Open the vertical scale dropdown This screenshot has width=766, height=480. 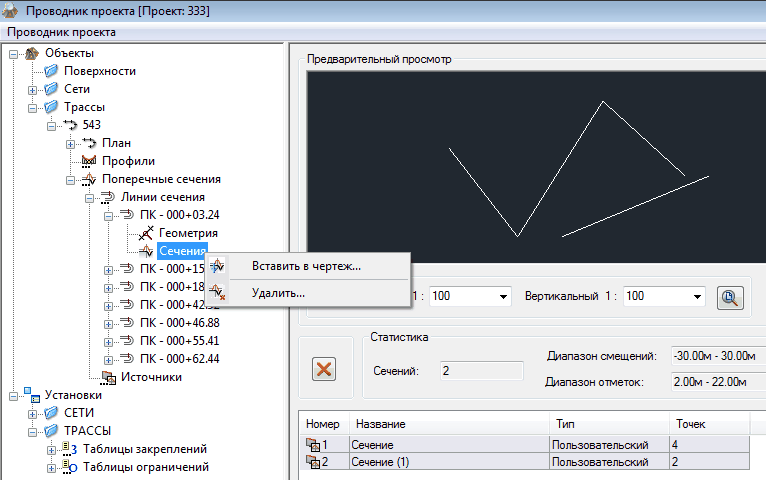pyautogui.click(x=695, y=297)
